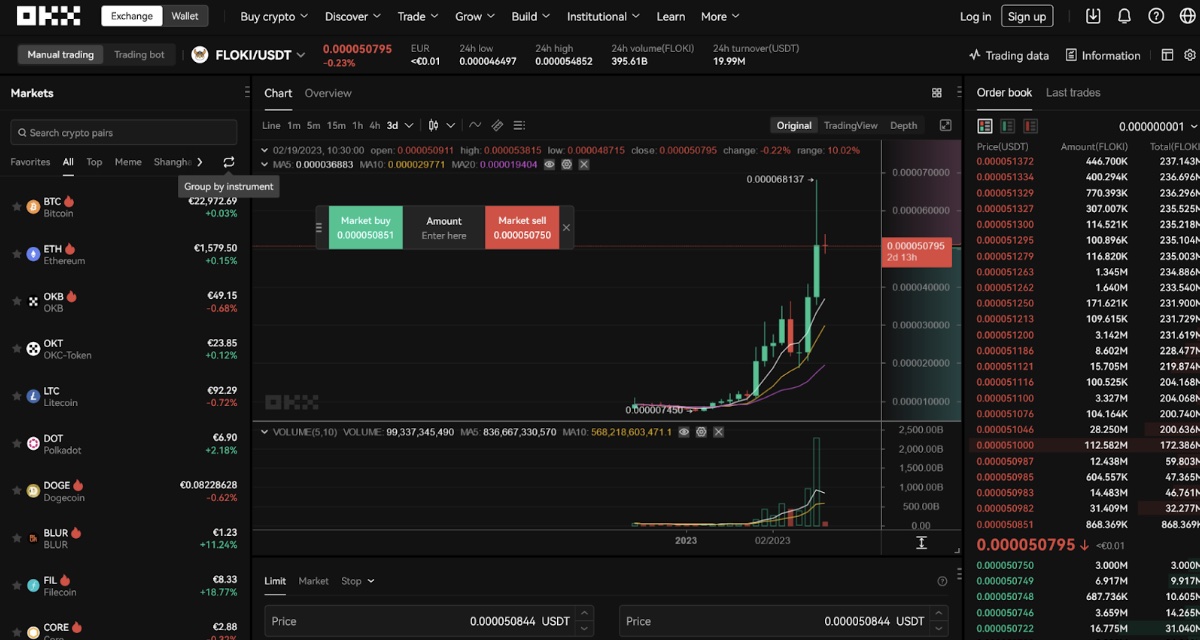Expand the Trade menu
Screen dimensions: 1200x640
419,16
